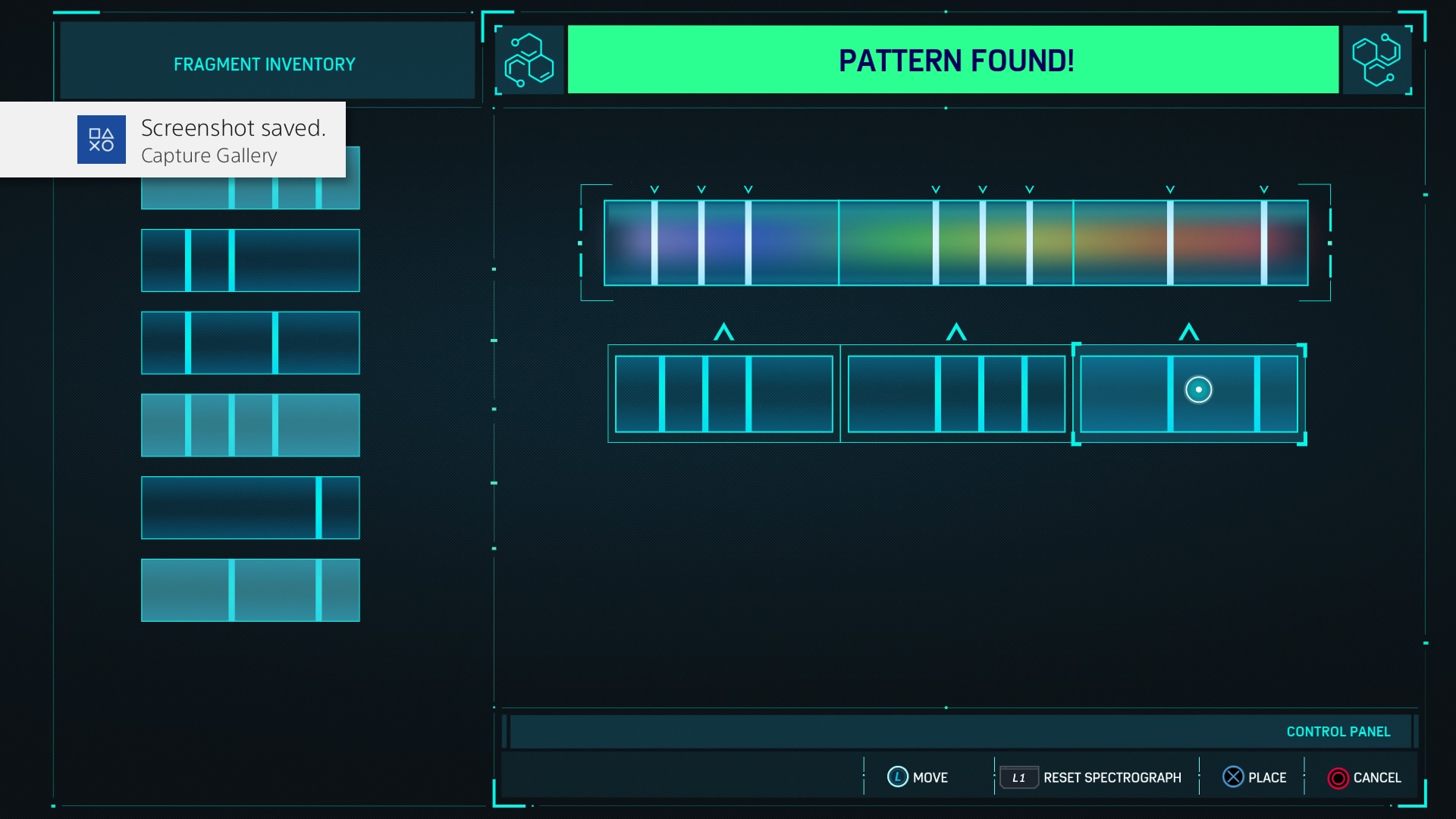1456x819 pixels.
Task: Click the L stick Move icon
Action: point(897,777)
